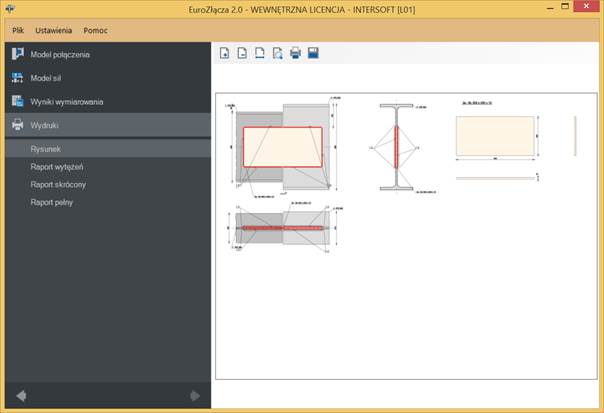Maximize the EuroZłącza window

(565, 7)
